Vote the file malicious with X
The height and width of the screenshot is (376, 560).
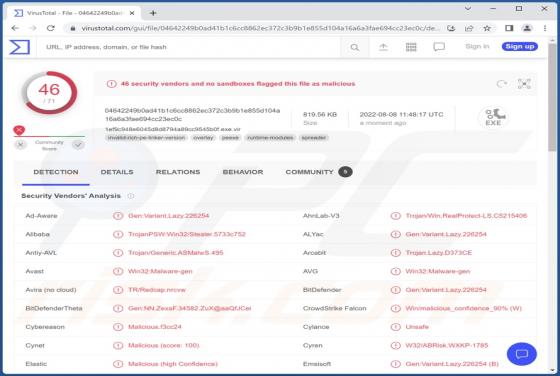pyautogui.click(x=21, y=145)
